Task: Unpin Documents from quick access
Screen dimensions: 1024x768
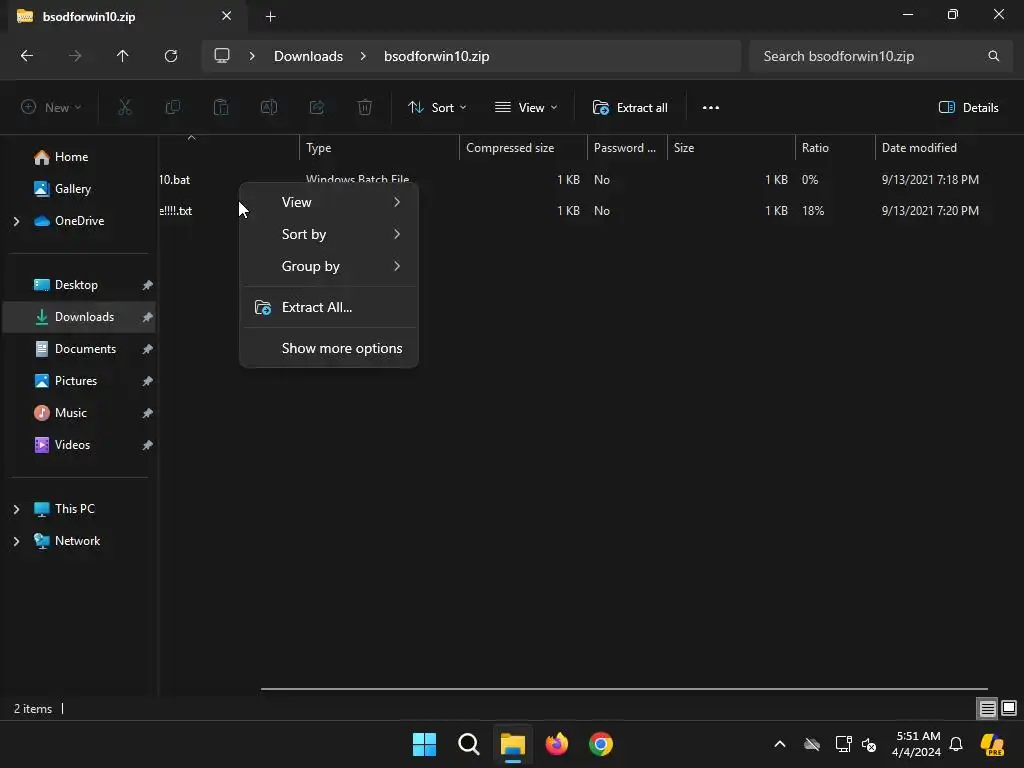Action: [148, 349]
